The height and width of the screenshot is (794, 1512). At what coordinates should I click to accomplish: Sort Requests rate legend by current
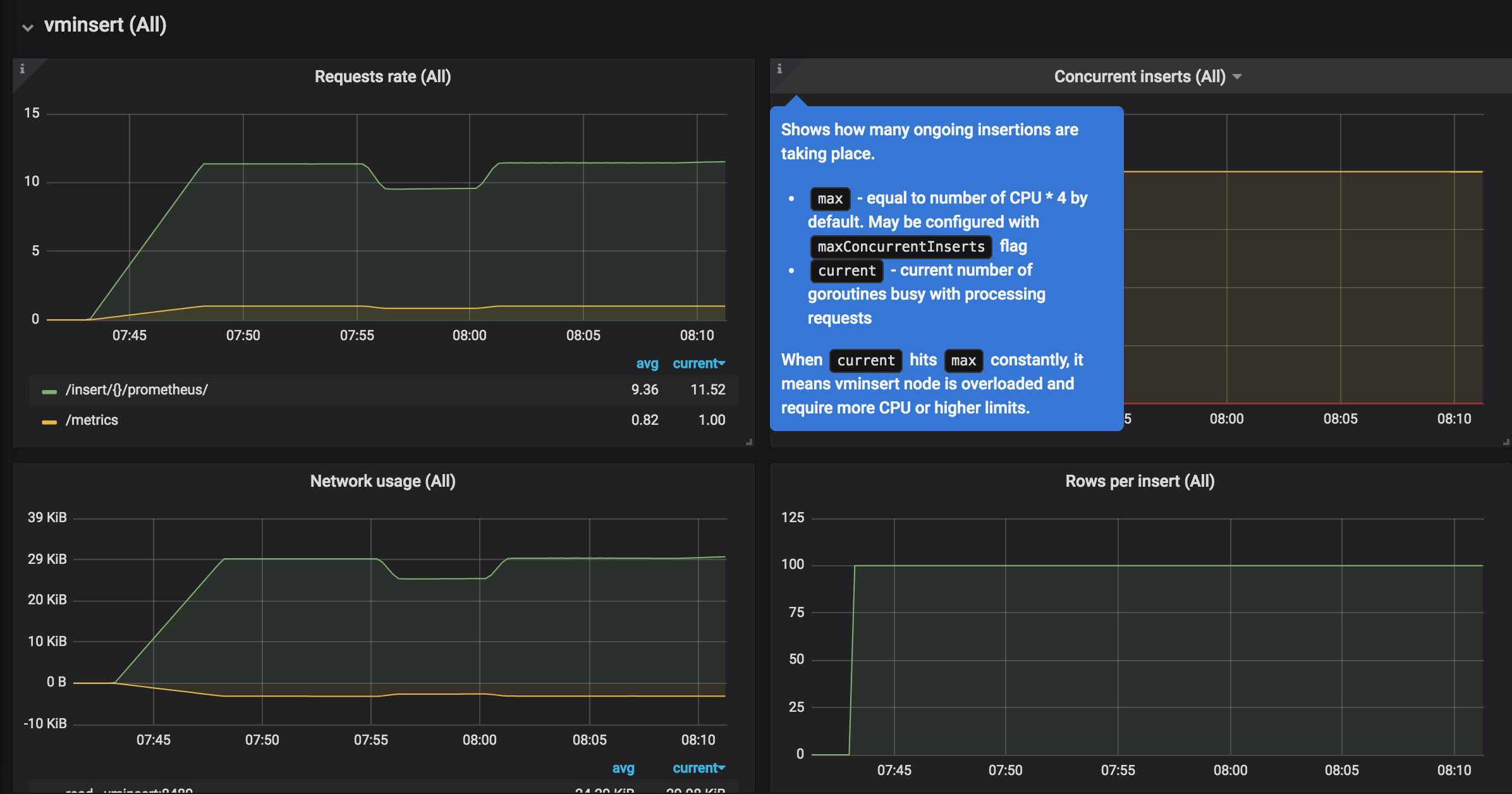point(698,363)
